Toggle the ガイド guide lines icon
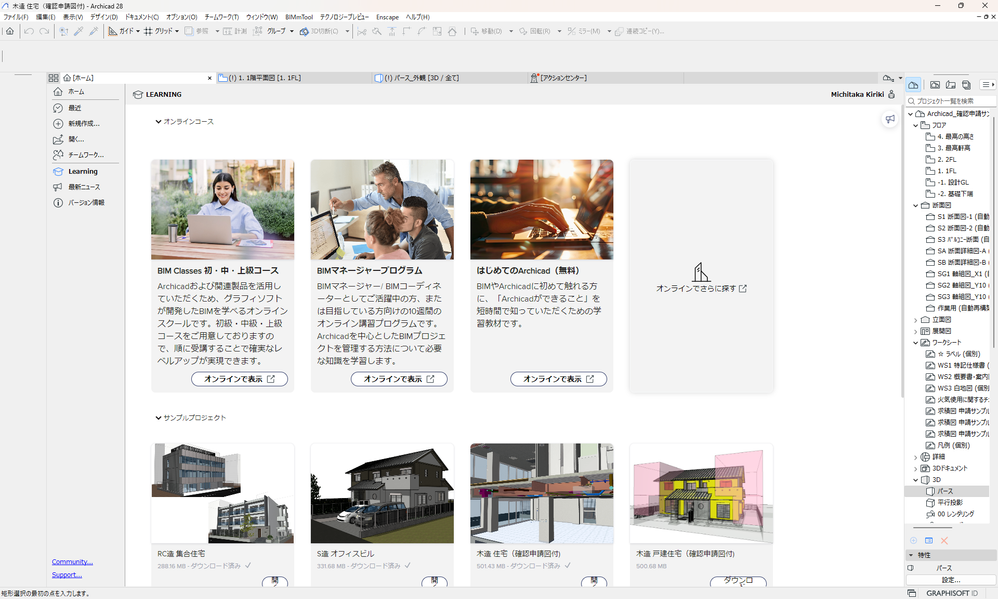The height and width of the screenshot is (599, 998). coord(113,31)
